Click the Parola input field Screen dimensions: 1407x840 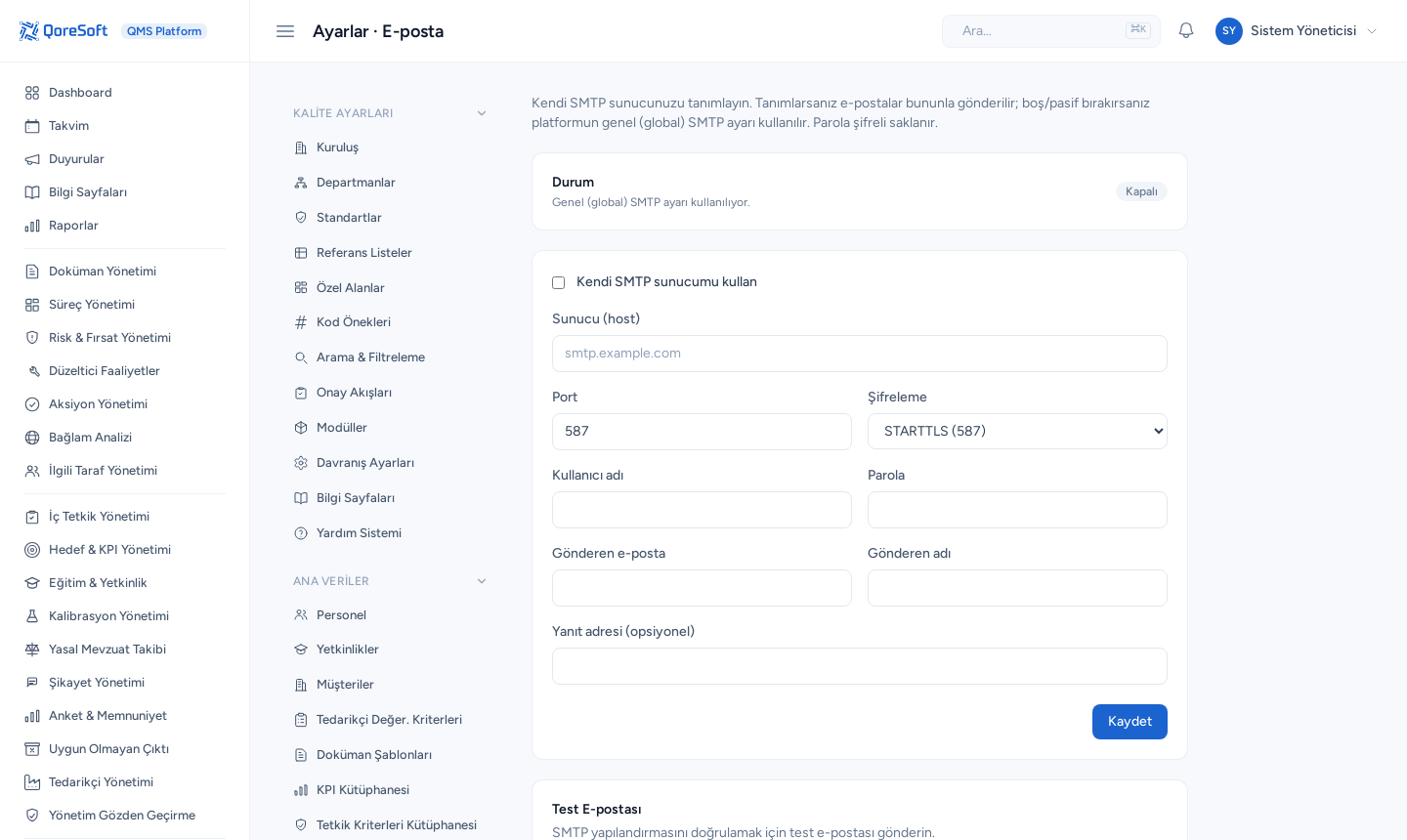(x=1017, y=510)
